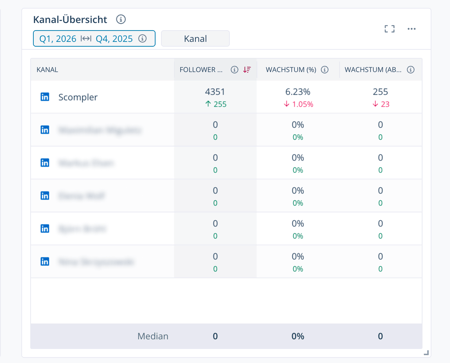Click the Median growth value 0%
This screenshot has width=450, height=363.
pos(298,336)
